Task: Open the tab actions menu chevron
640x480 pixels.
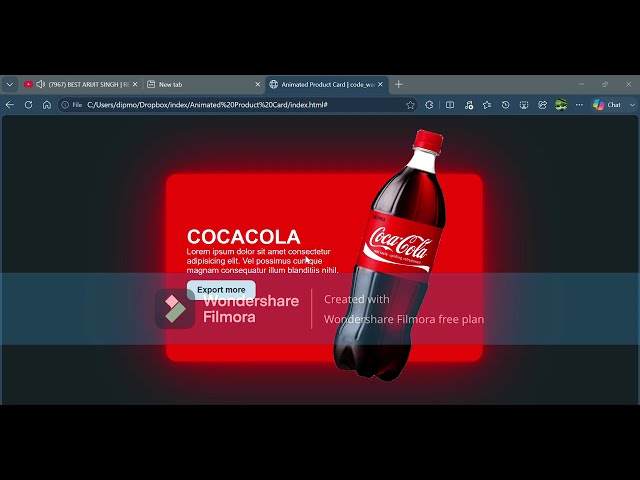Action: coord(10,84)
